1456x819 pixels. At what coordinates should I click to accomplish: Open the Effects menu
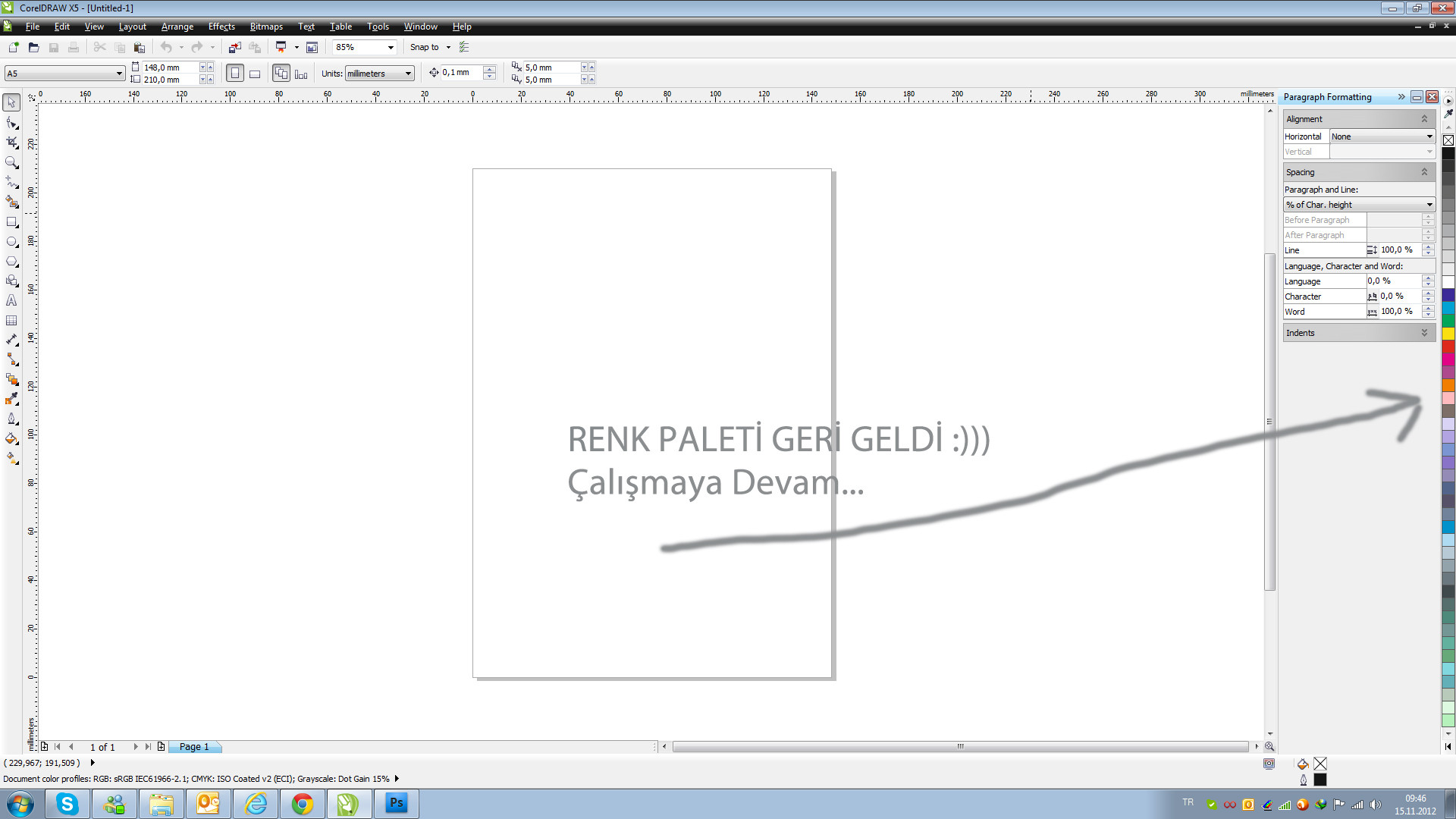click(221, 27)
